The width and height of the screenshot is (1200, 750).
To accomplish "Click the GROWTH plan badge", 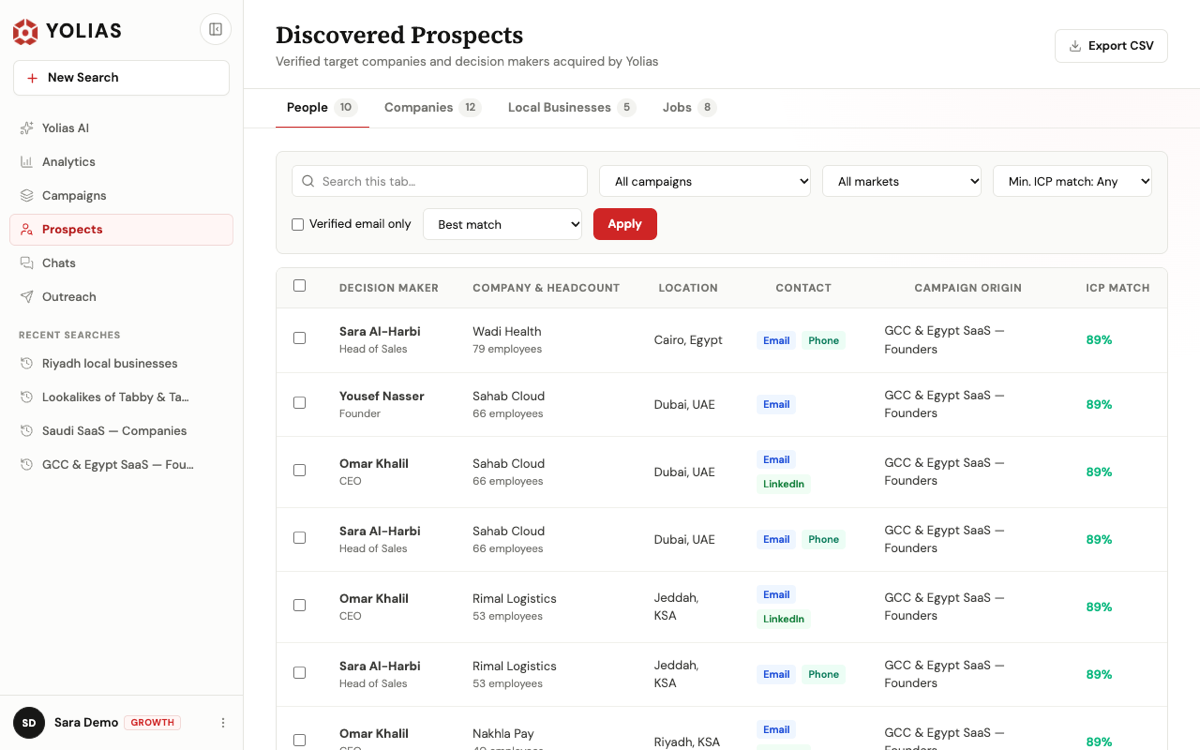I will (x=152, y=723).
